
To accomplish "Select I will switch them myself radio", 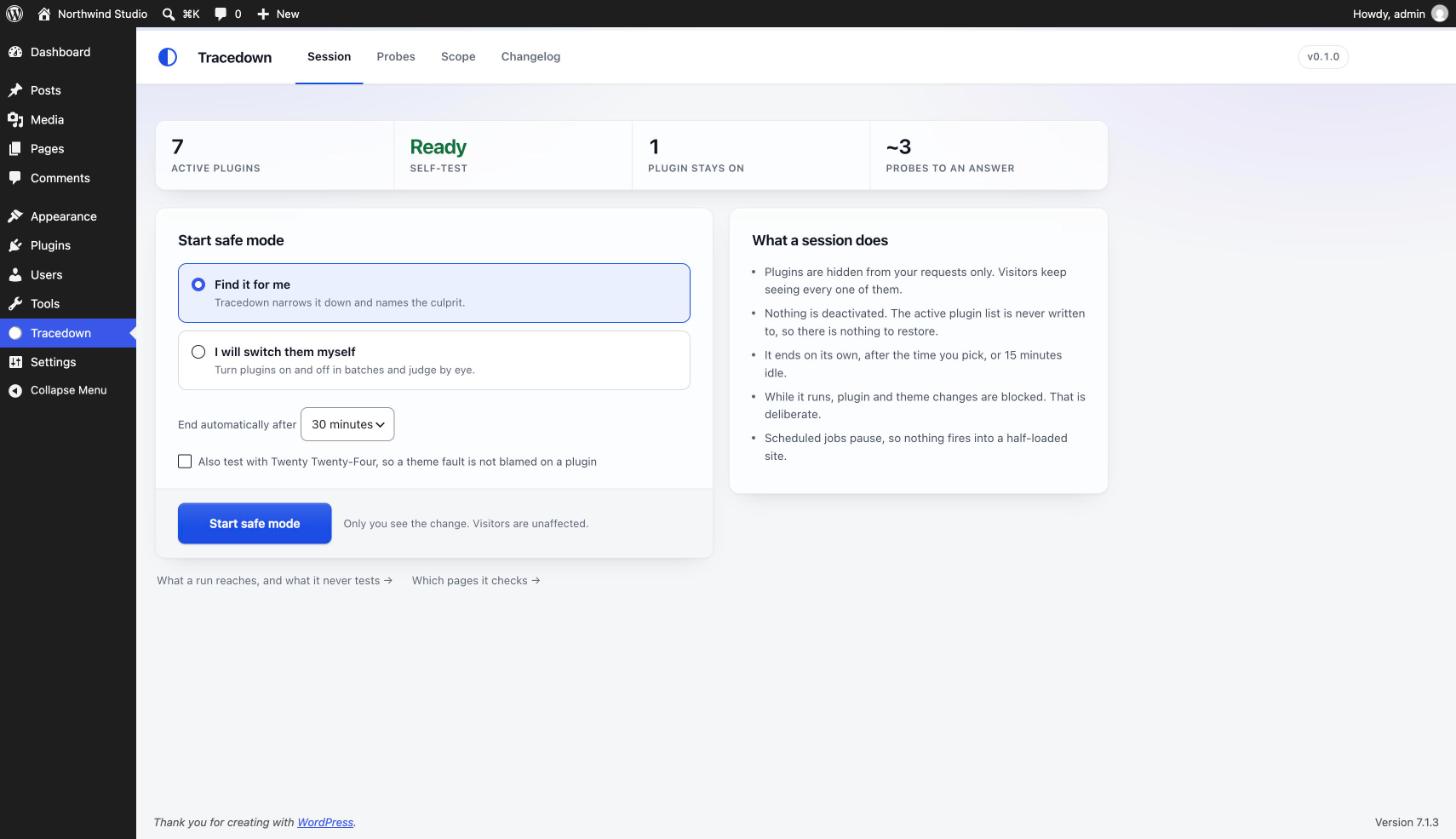I will coord(198,352).
